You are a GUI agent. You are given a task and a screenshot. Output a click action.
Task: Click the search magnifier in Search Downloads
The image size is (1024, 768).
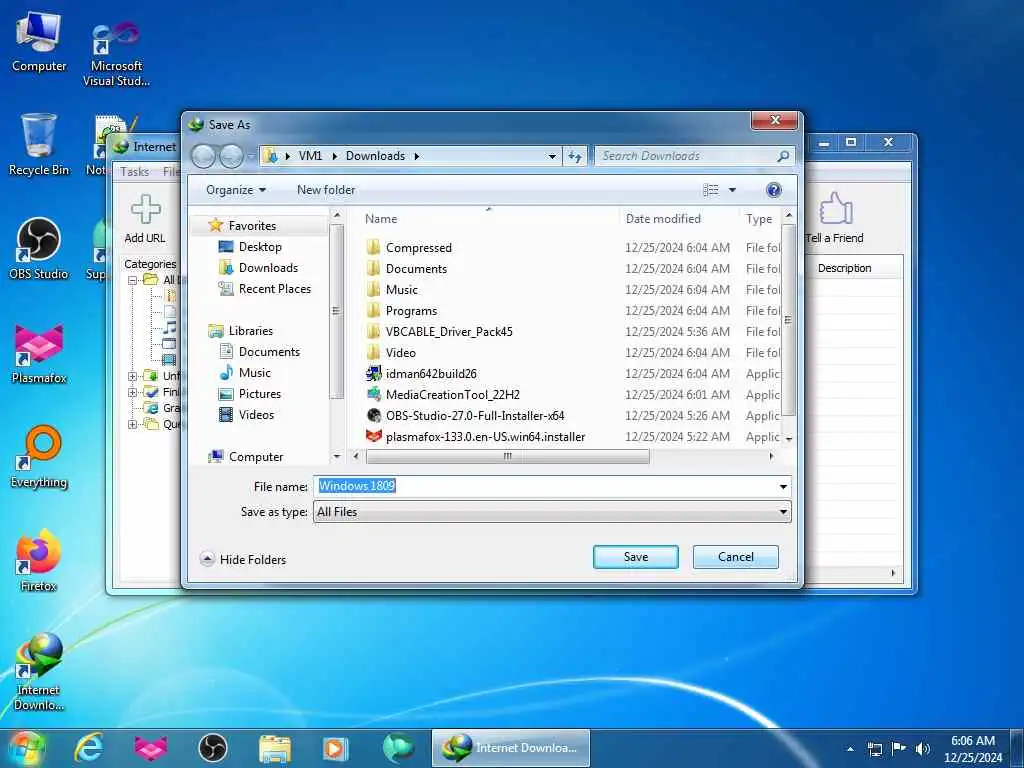[x=783, y=156]
